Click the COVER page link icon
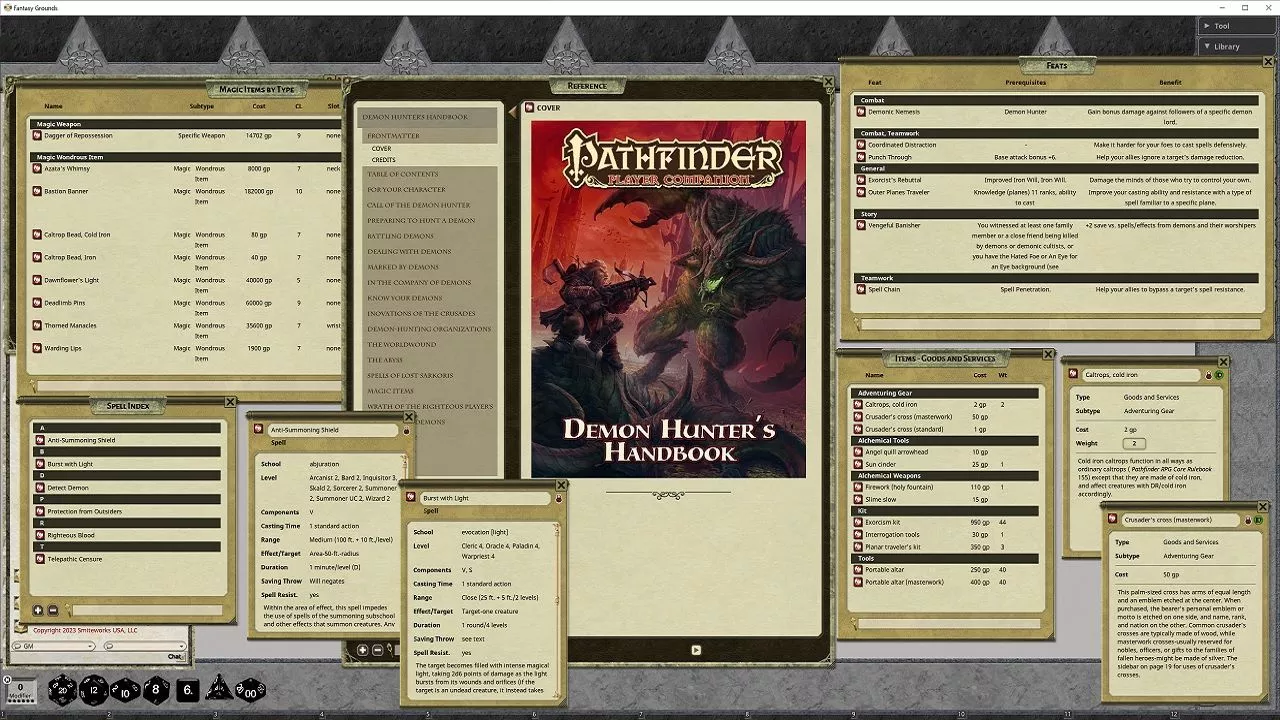 tap(529, 108)
